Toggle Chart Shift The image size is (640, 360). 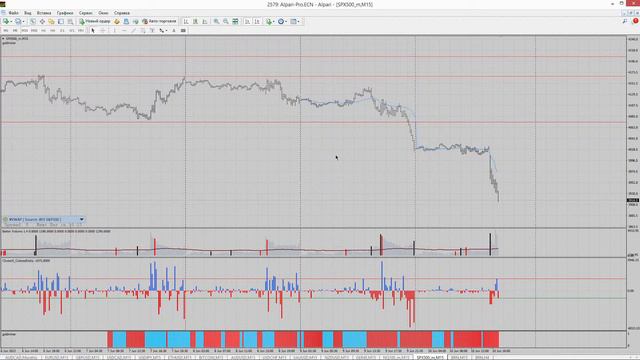pyautogui.click(x=257, y=21)
